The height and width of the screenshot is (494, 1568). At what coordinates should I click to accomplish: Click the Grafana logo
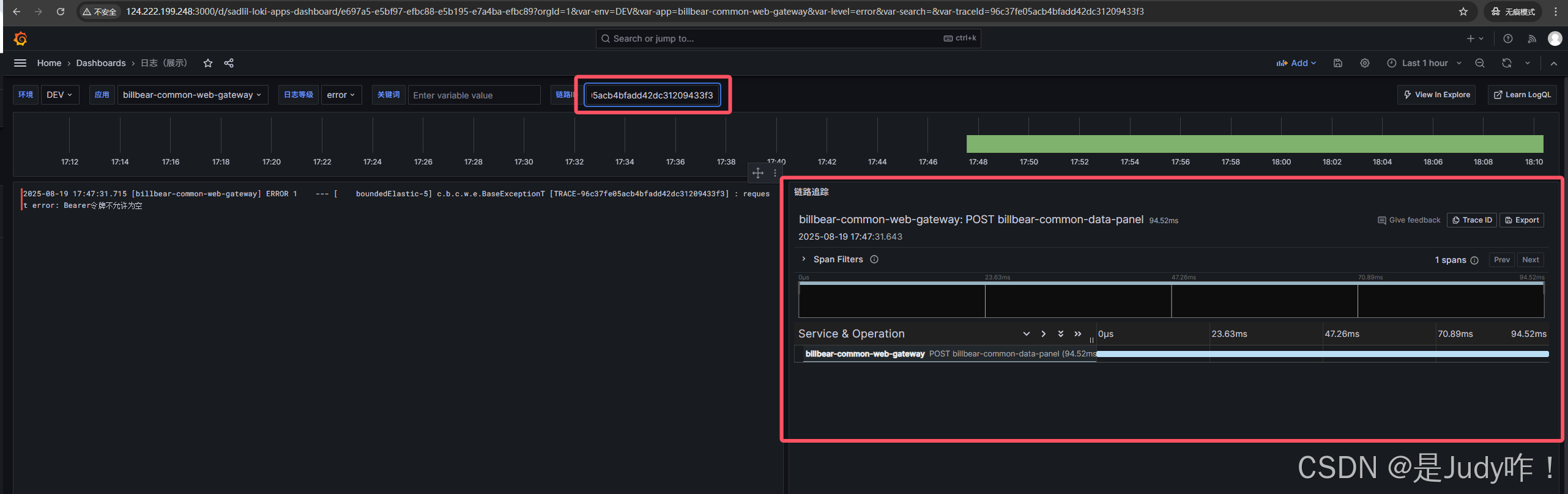(20, 39)
